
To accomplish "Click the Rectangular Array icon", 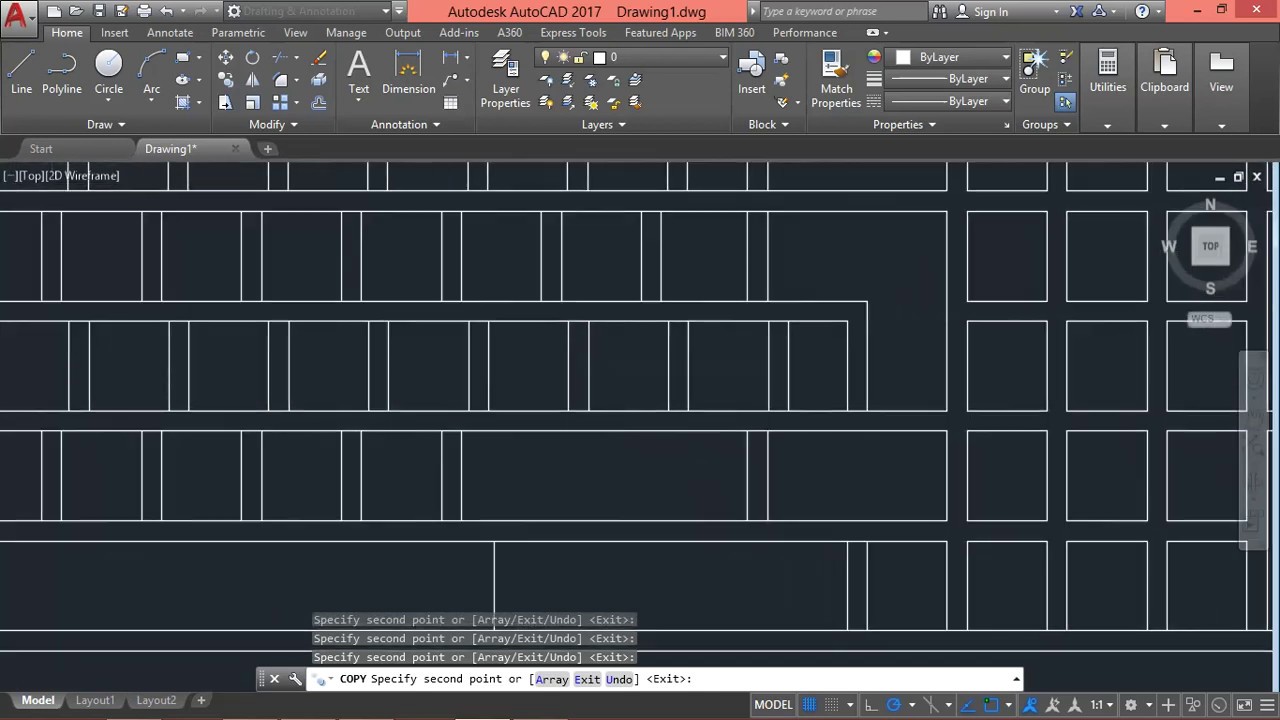I will click(x=280, y=102).
